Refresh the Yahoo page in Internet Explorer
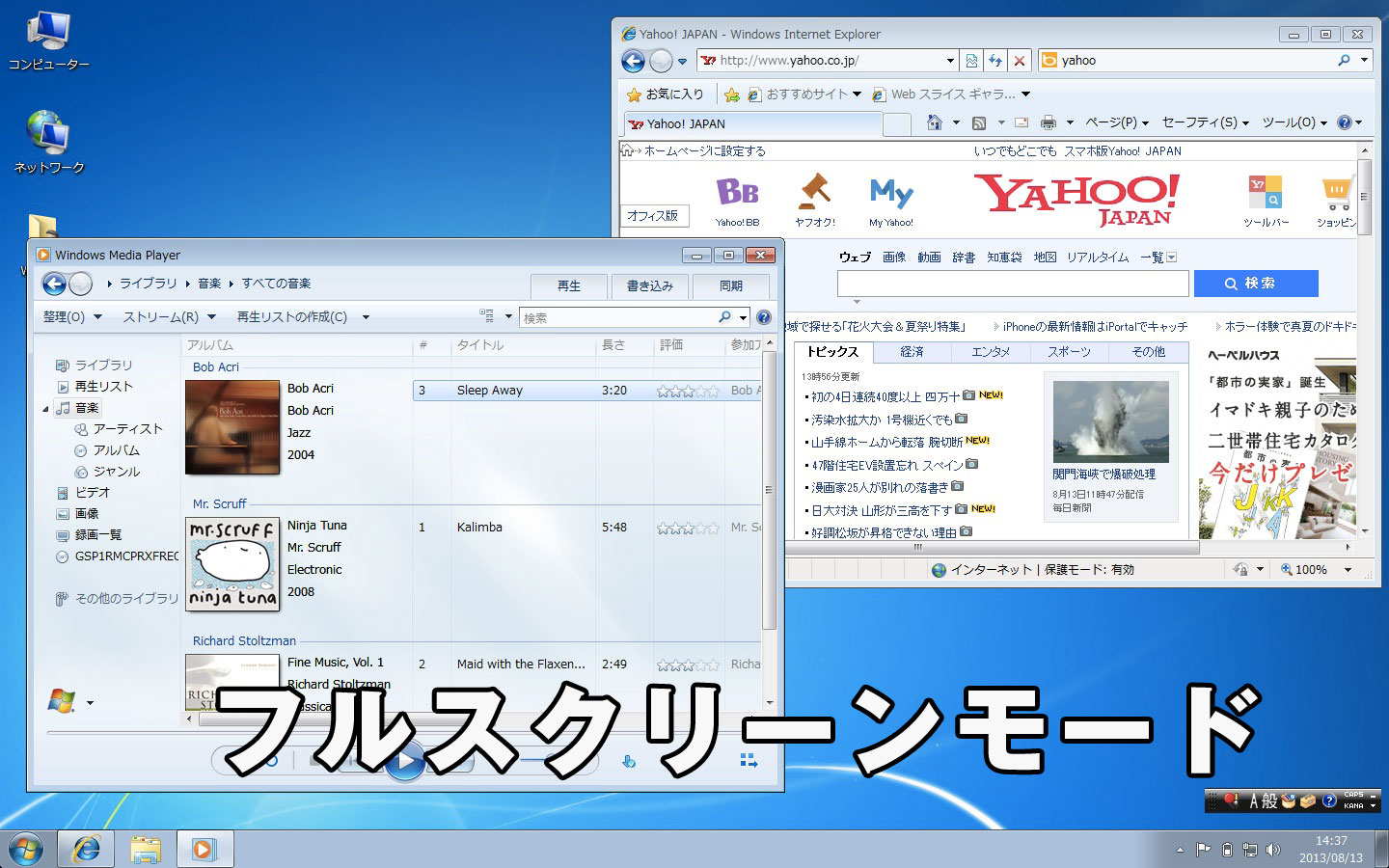The width and height of the screenshot is (1389, 868). click(995, 60)
